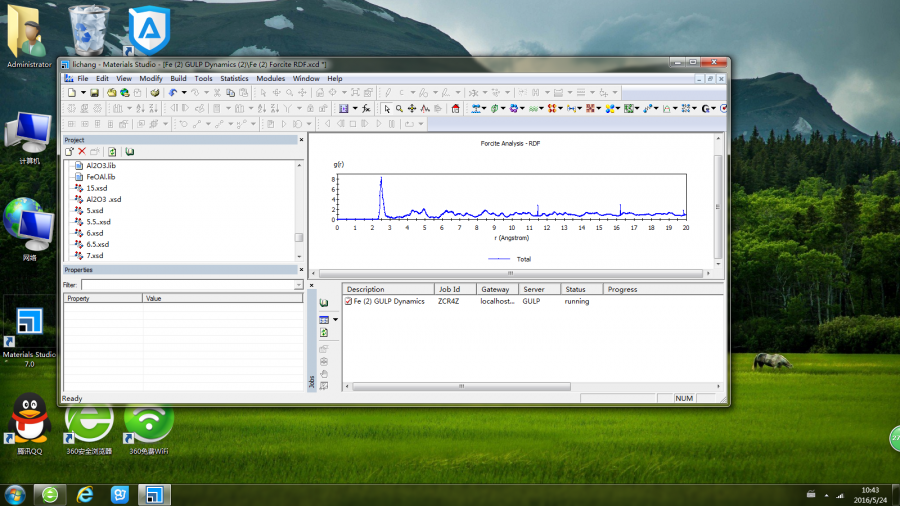Select FeOAl.lib in the project tree
Viewport: 900px width, 506px height.
[101, 176]
